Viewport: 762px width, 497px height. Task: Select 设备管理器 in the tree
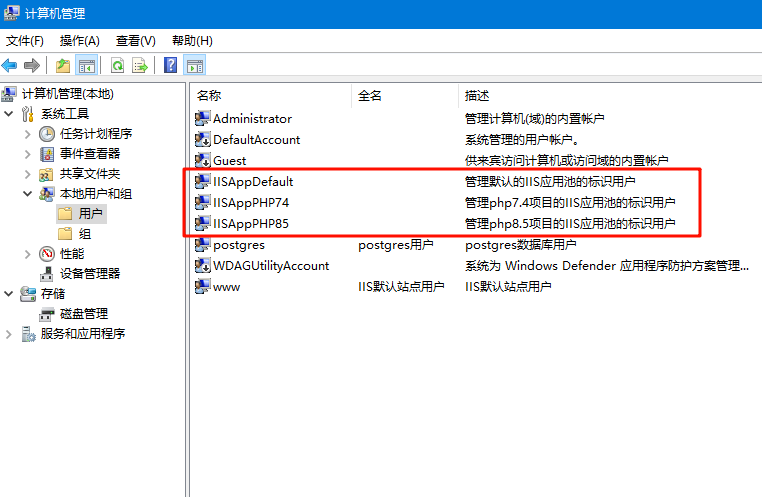(x=90, y=274)
